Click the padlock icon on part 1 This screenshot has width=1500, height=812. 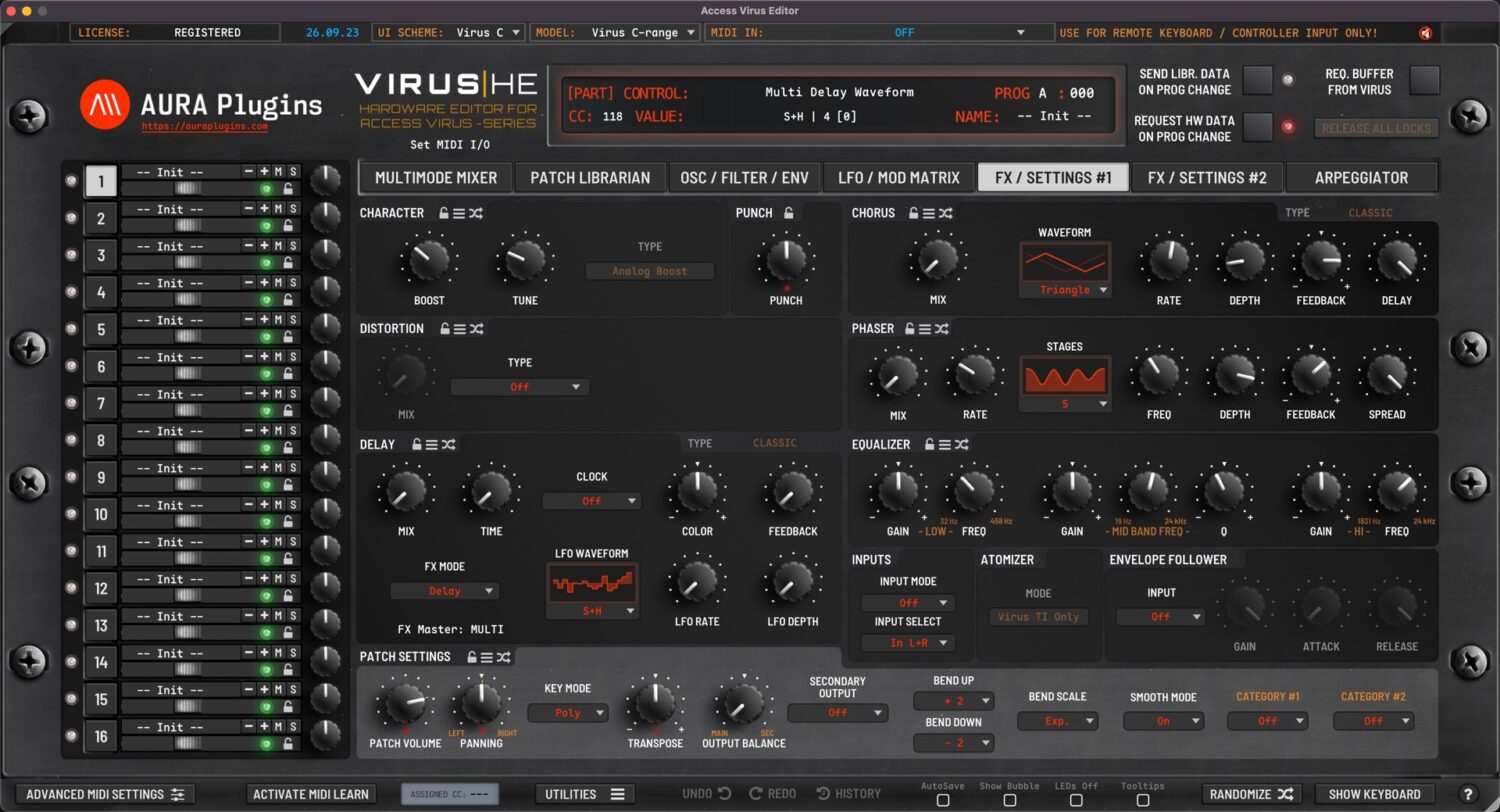coord(288,189)
